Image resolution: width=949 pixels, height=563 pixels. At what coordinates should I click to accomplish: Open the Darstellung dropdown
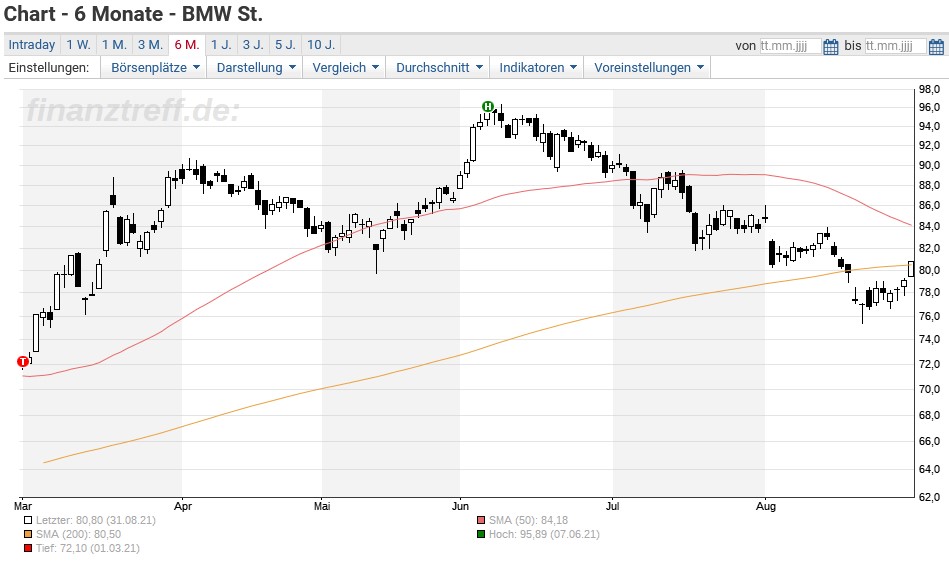tap(256, 67)
